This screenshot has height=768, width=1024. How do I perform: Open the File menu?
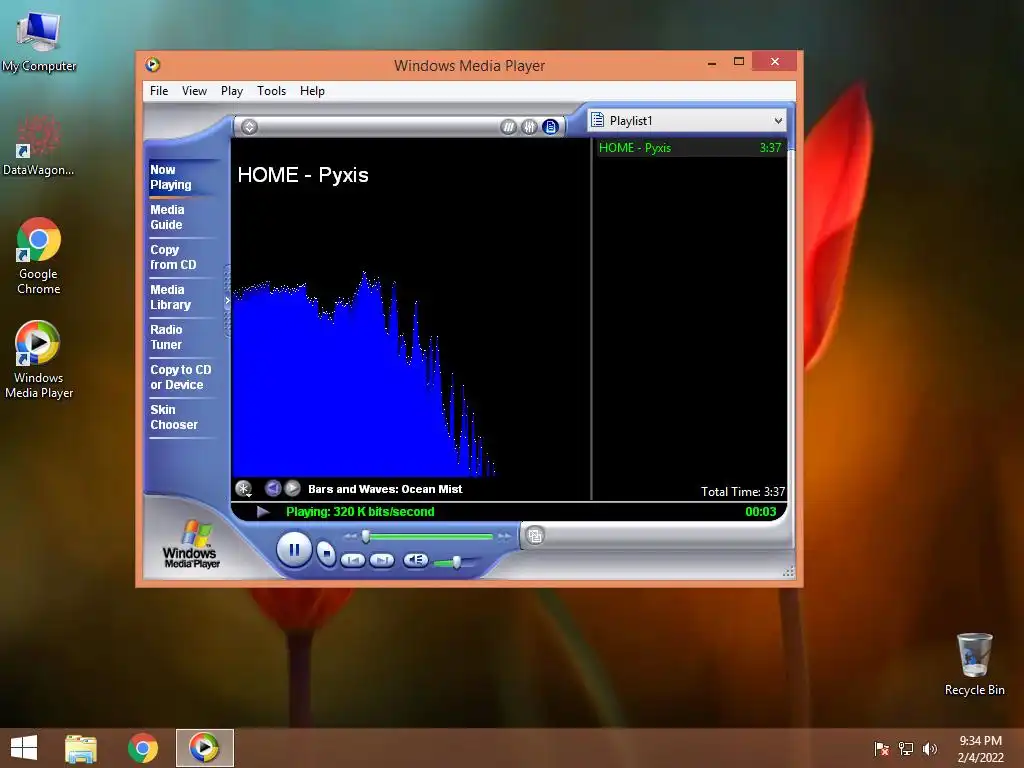coord(159,91)
